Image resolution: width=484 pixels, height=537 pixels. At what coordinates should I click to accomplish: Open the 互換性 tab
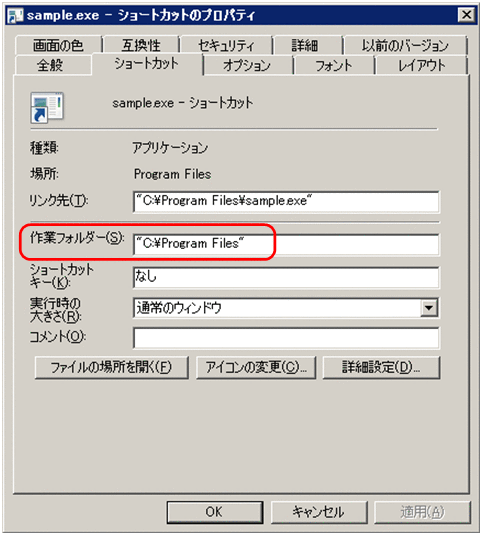pos(141,45)
